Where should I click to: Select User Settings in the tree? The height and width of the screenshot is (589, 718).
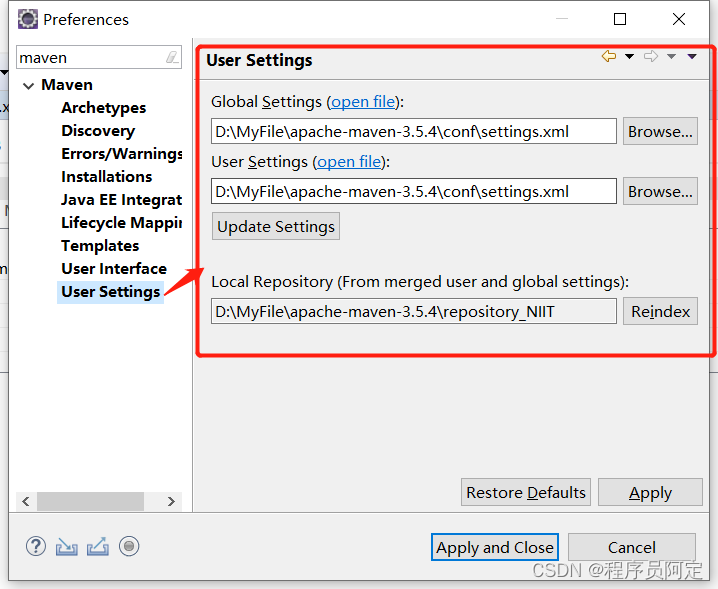tap(110, 292)
